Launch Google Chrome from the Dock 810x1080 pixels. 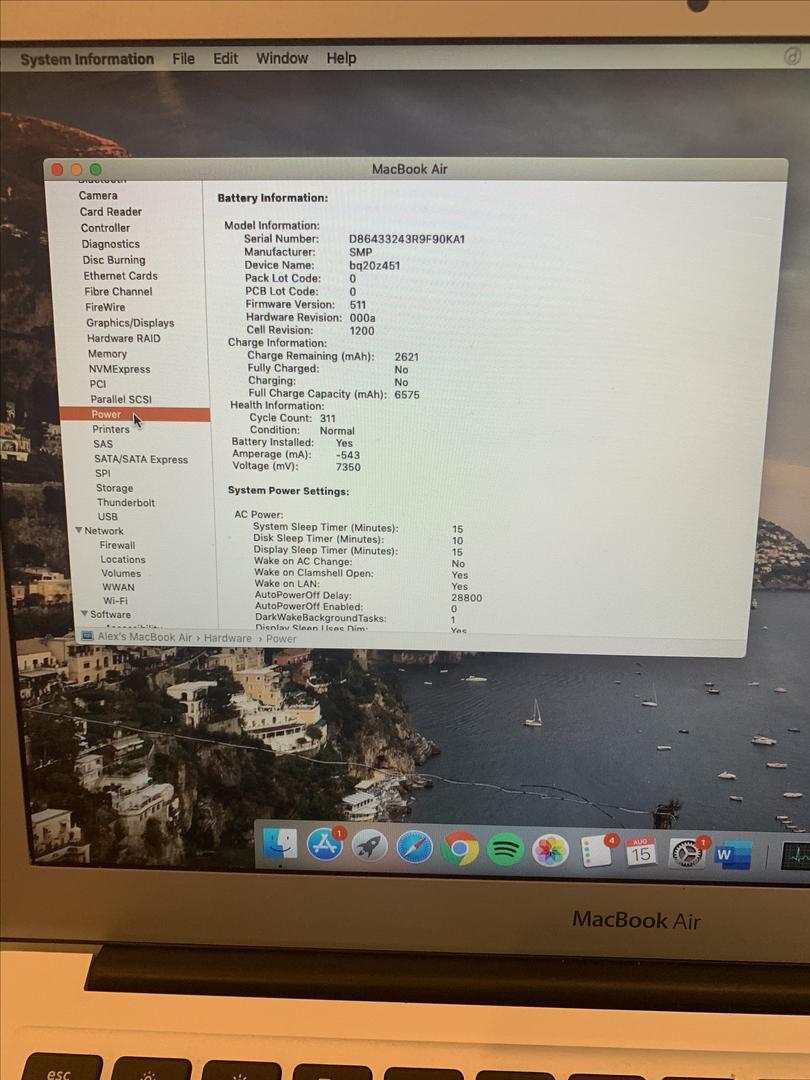tap(459, 849)
